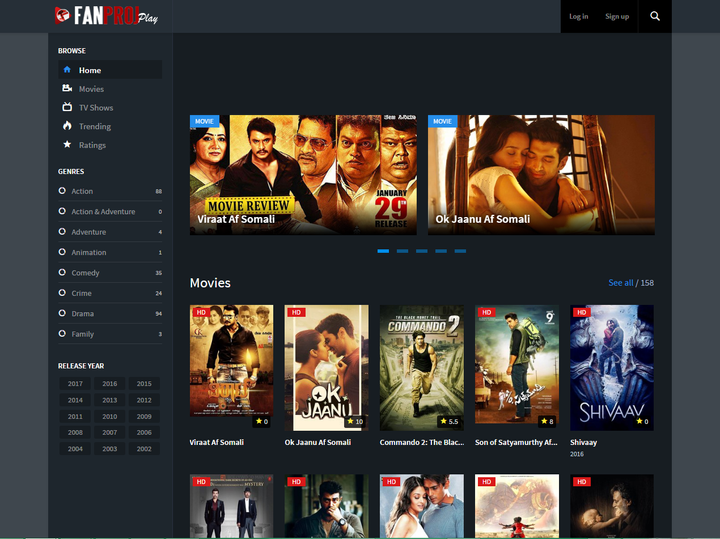Open the Ratings page

click(92, 145)
